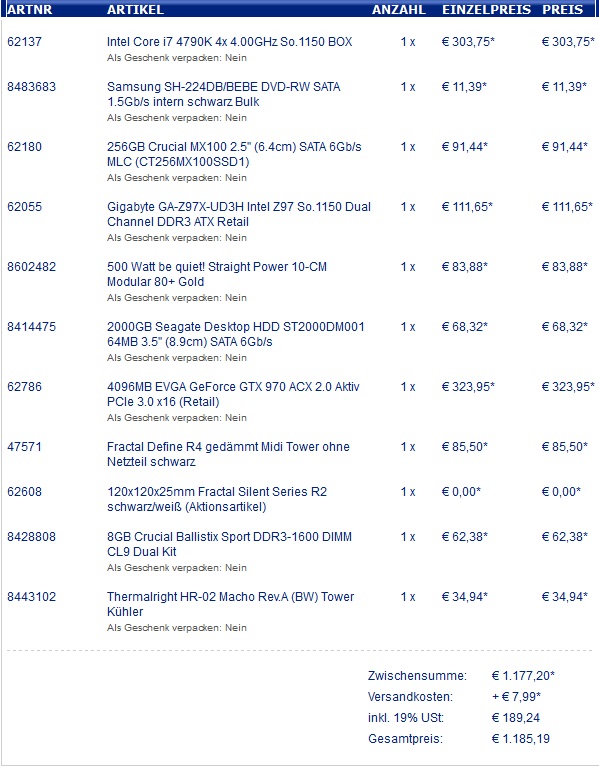The width and height of the screenshot is (599, 768).
Task: Open the Crucial Ballistix Sport DDR3-1600 article
Action: [229, 544]
